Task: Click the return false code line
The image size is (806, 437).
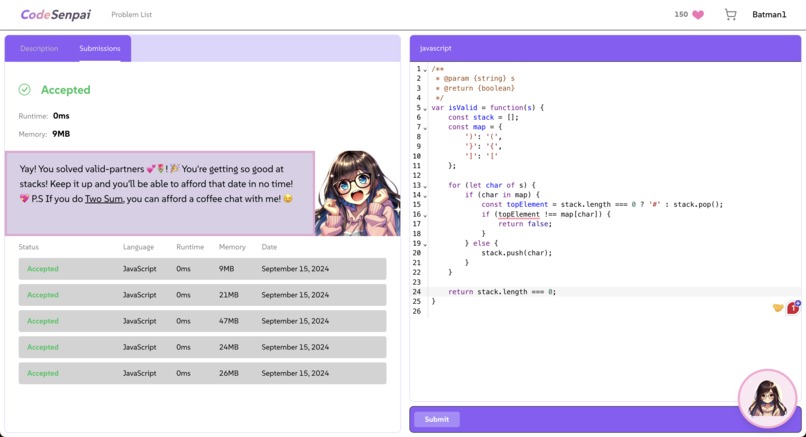Action: 525,224
